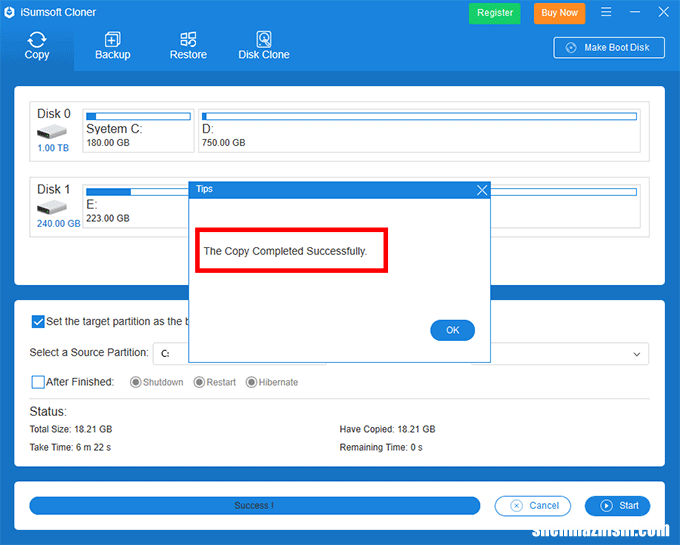This screenshot has height=545, width=680.
Task: Click the Success progress bar
Action: point(255,506)
